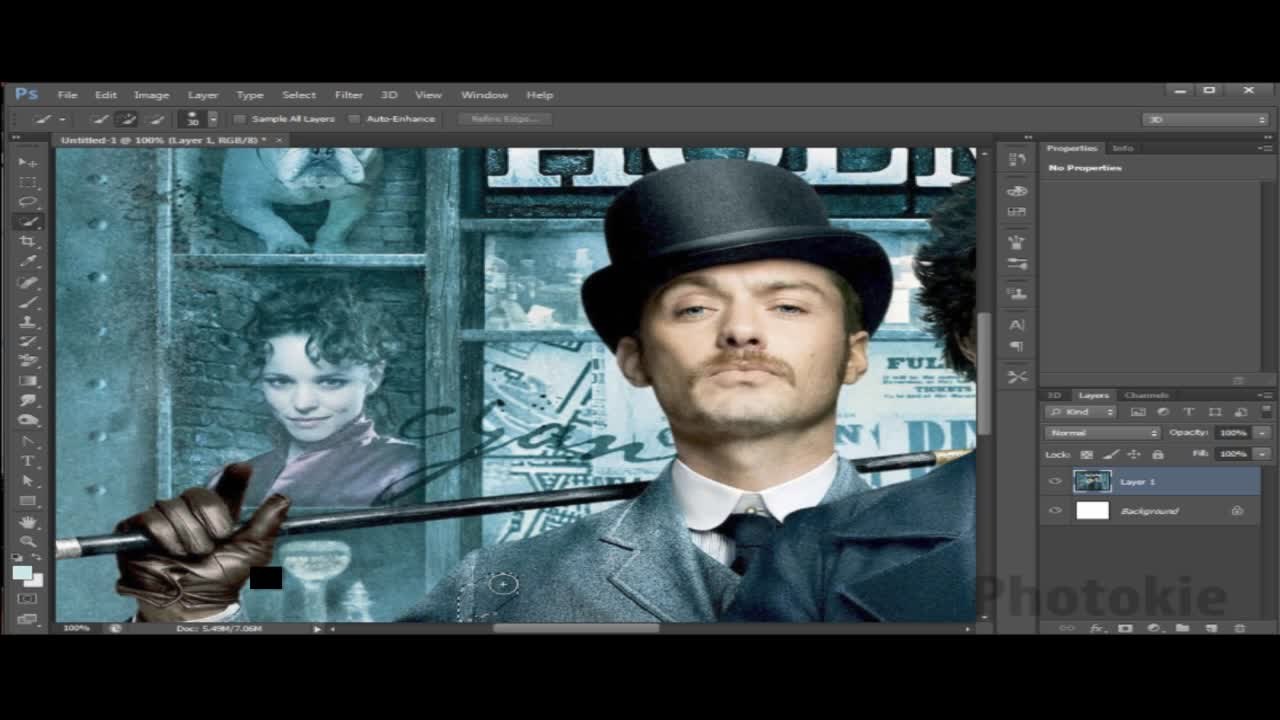Open the Normal blend mode dropdown

coord(1102,433)
